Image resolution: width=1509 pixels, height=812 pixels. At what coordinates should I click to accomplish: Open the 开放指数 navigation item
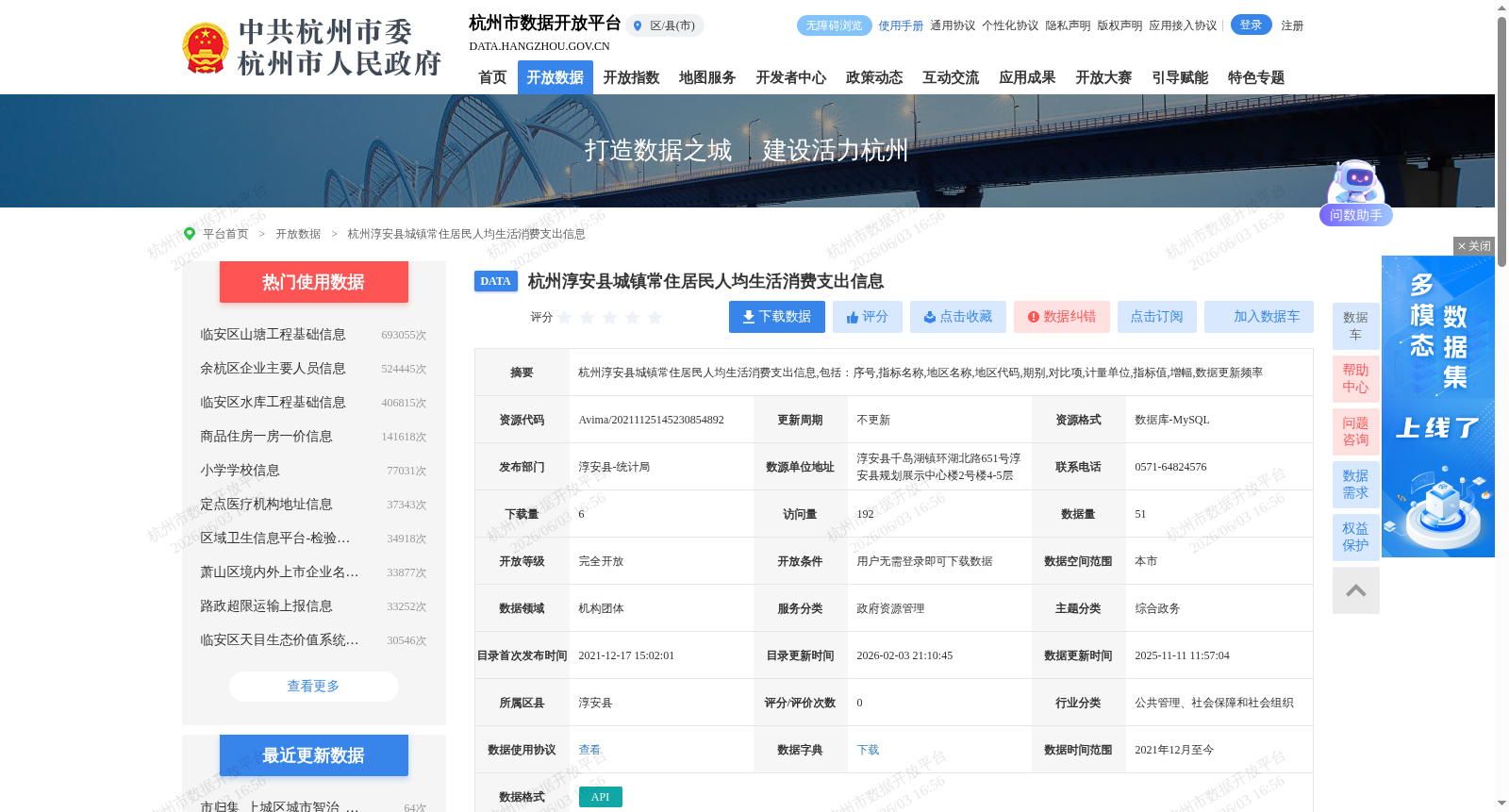coord(631,77)
